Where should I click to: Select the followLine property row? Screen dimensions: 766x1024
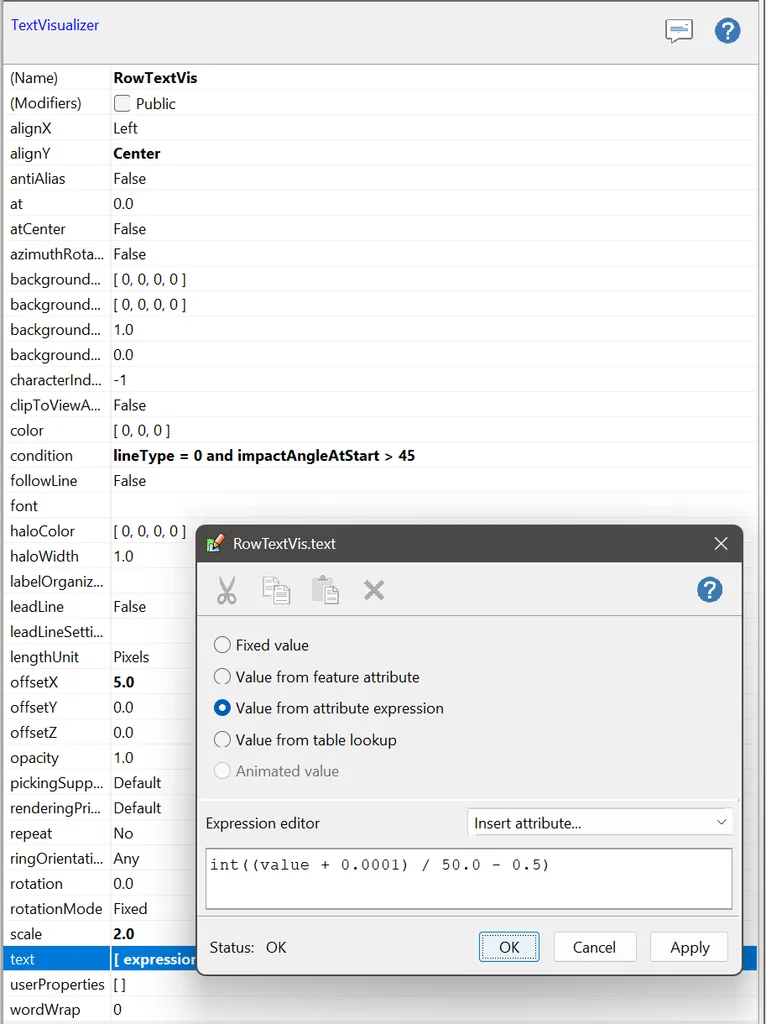(x=380, y=481)
